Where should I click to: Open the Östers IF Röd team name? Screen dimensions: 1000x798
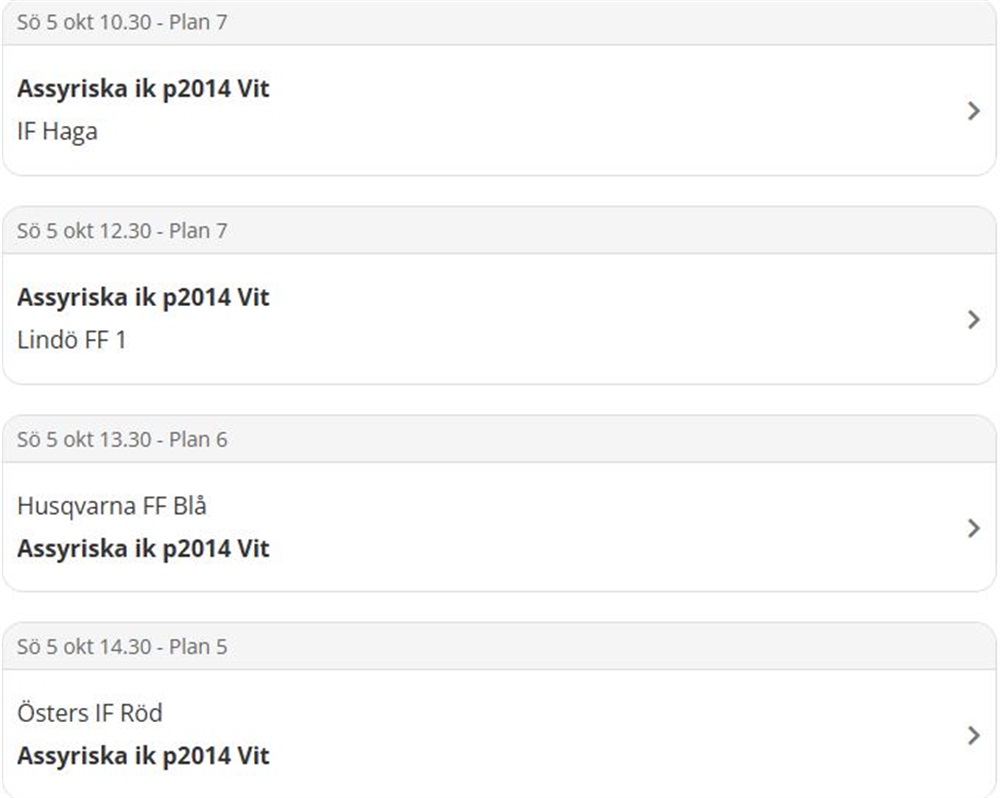[90, 713]
